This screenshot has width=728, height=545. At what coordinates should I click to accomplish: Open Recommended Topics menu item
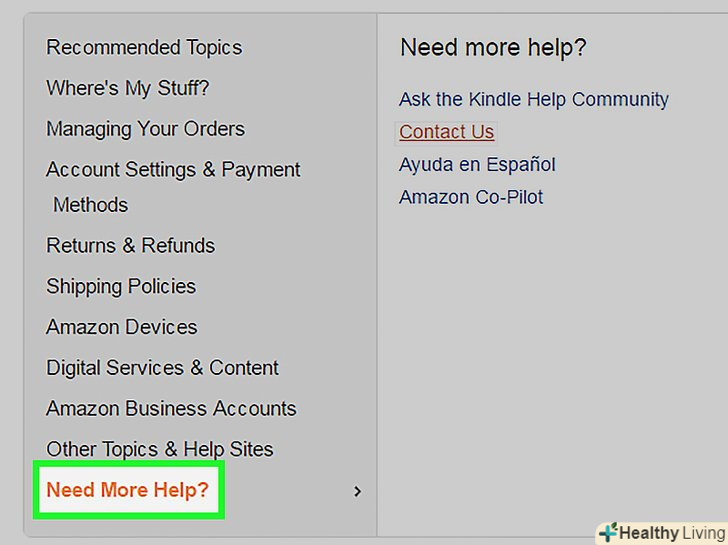[144, 47]
